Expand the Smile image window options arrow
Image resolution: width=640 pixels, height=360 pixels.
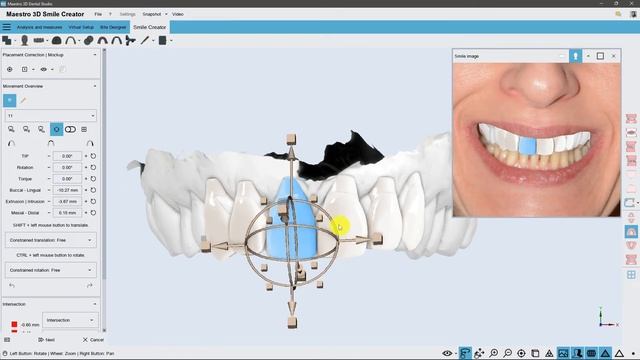588,56
